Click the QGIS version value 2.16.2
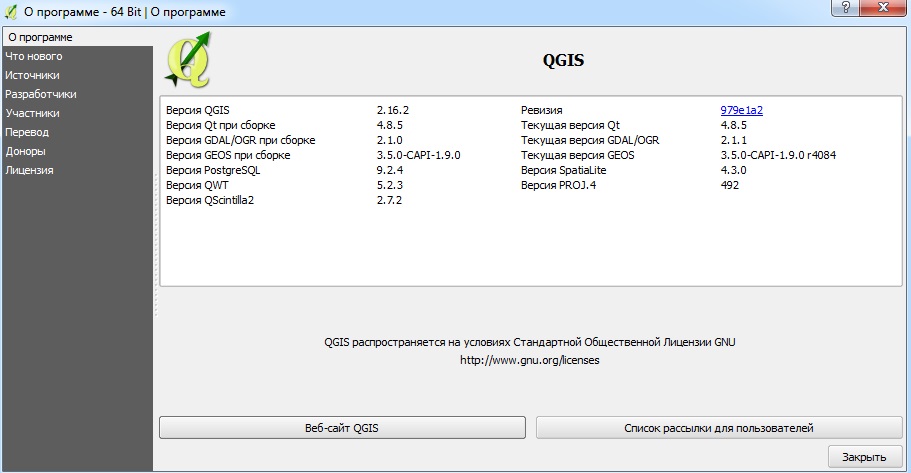The width and height of the screenshot is (911, 473). 393,110
